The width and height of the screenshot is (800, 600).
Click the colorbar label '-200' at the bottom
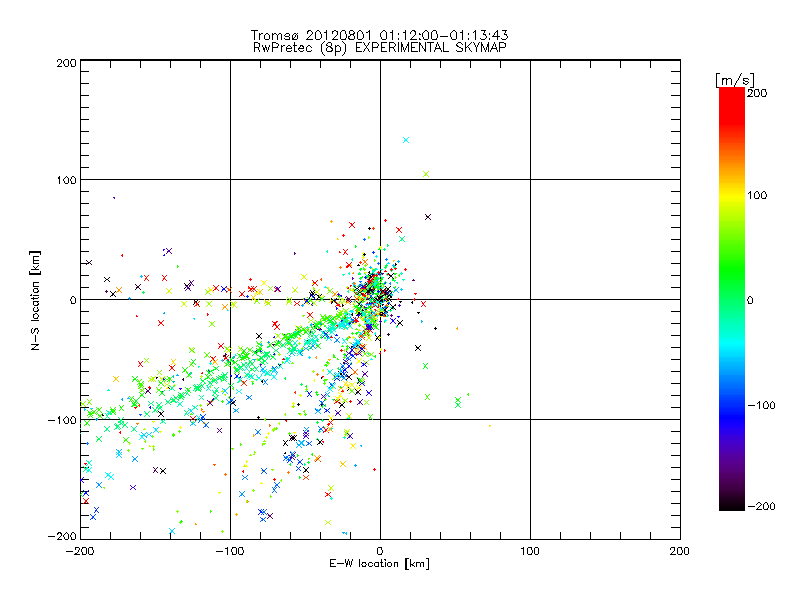tap(761, 506)
